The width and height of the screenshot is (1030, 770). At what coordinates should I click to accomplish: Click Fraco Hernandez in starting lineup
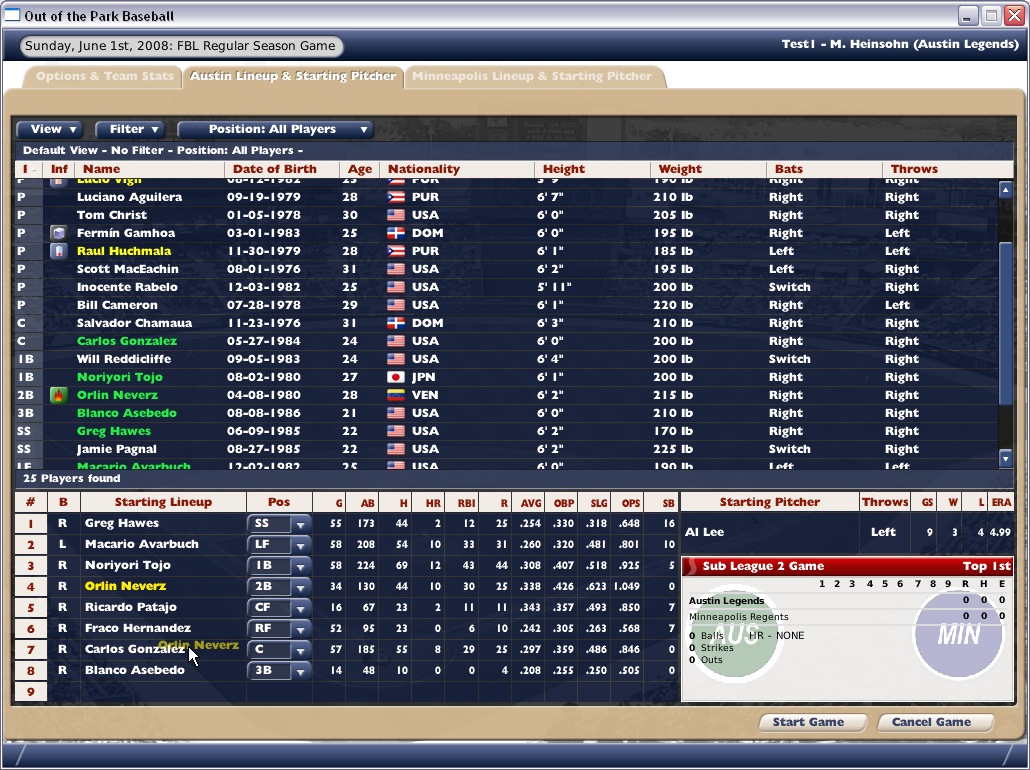coord(138,628)
